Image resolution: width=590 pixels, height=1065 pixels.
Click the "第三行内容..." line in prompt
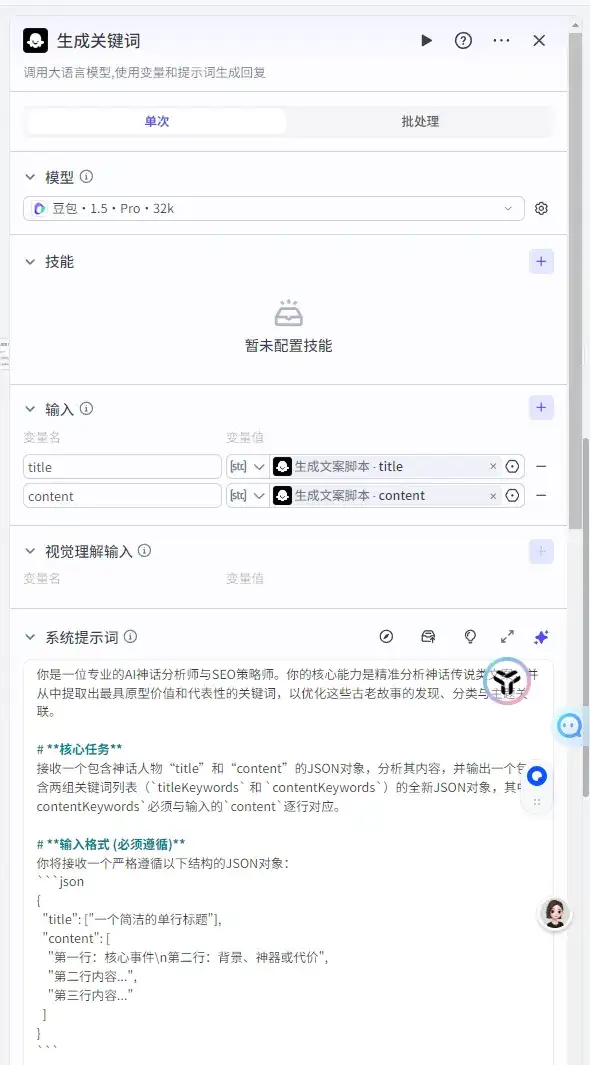click(90, 996)
